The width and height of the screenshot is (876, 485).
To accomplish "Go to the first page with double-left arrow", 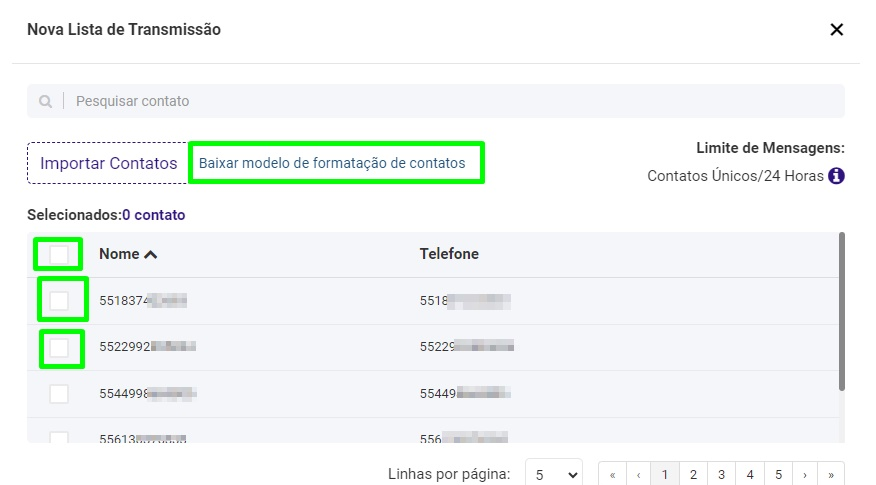I will (612, 474).
